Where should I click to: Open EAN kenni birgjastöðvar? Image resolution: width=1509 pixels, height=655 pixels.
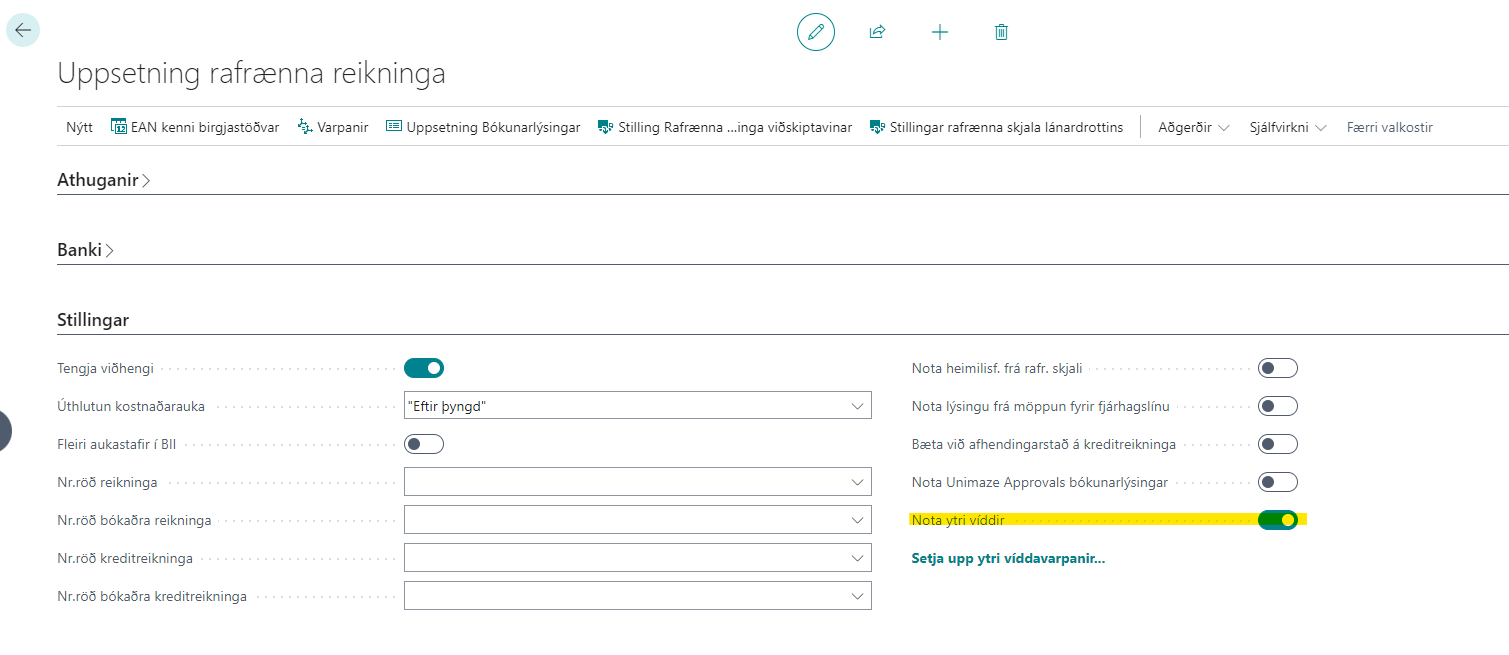(195, 127)
